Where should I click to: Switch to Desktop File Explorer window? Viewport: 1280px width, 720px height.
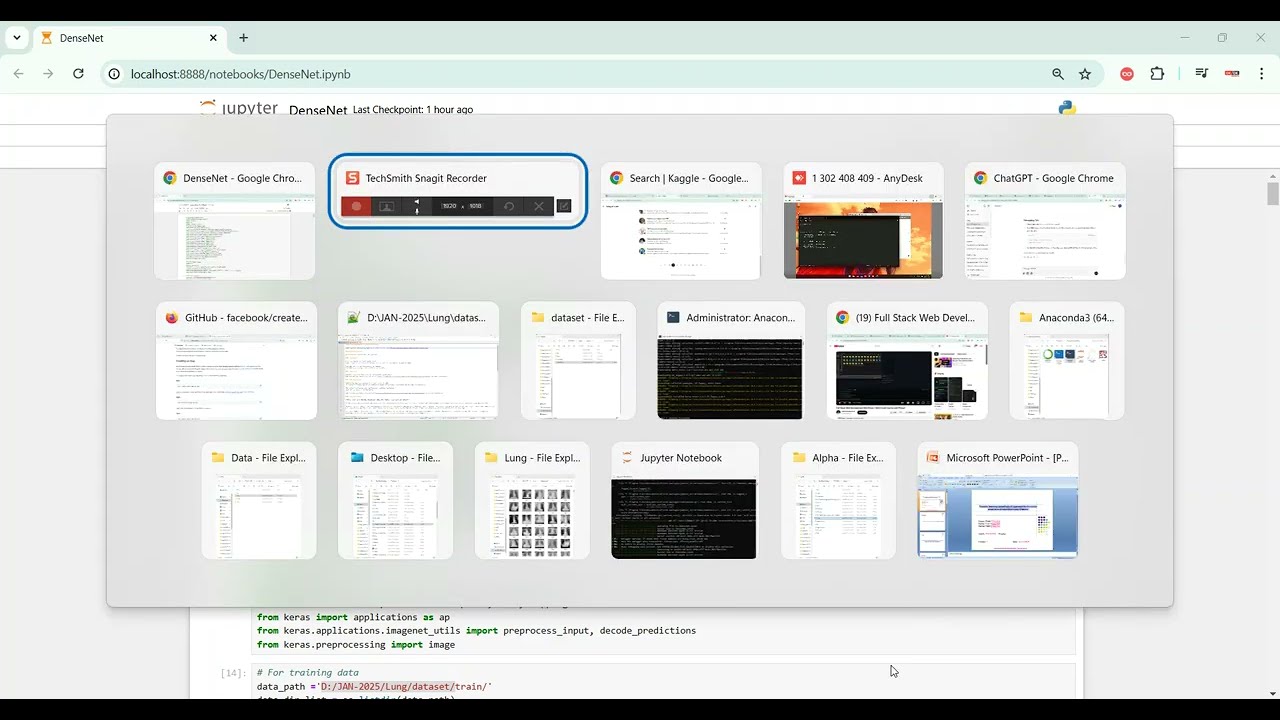[x=396, y=501]
